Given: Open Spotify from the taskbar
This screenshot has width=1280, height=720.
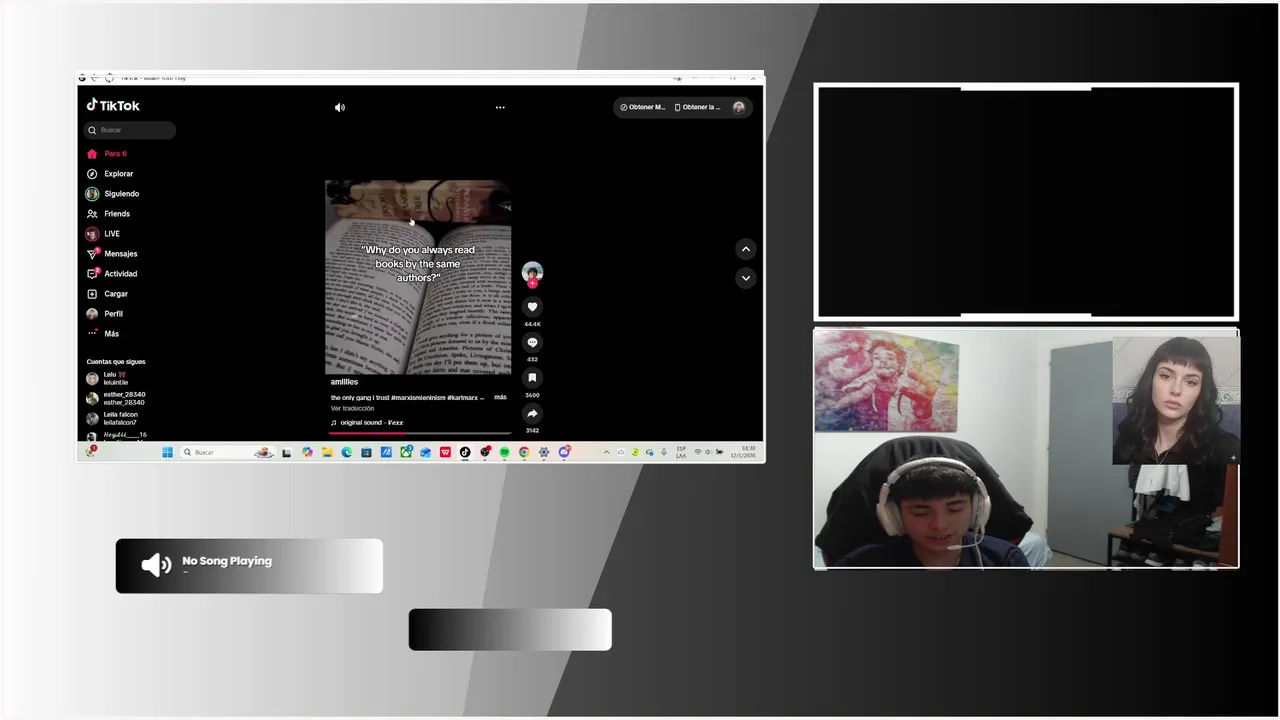Looking at the screenshot, I should tap(504, 452).
